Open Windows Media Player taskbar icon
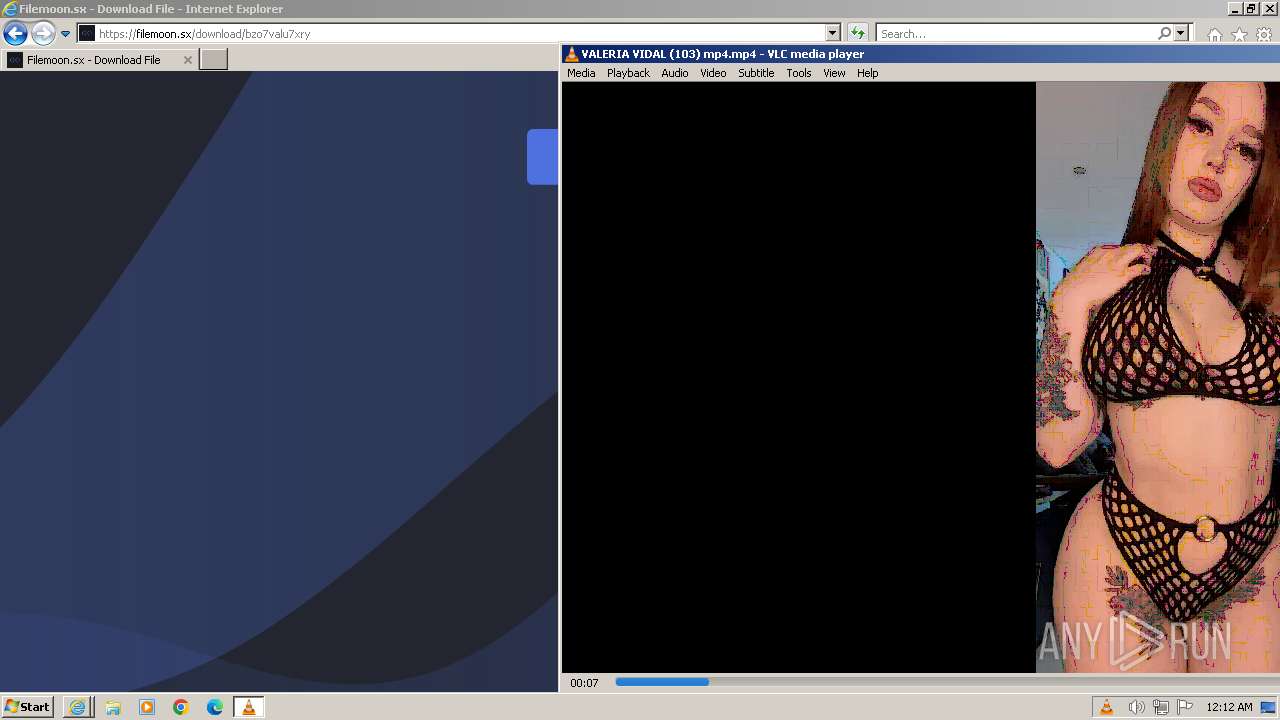This screenshot has width=1280, height=720. (147, 707)
